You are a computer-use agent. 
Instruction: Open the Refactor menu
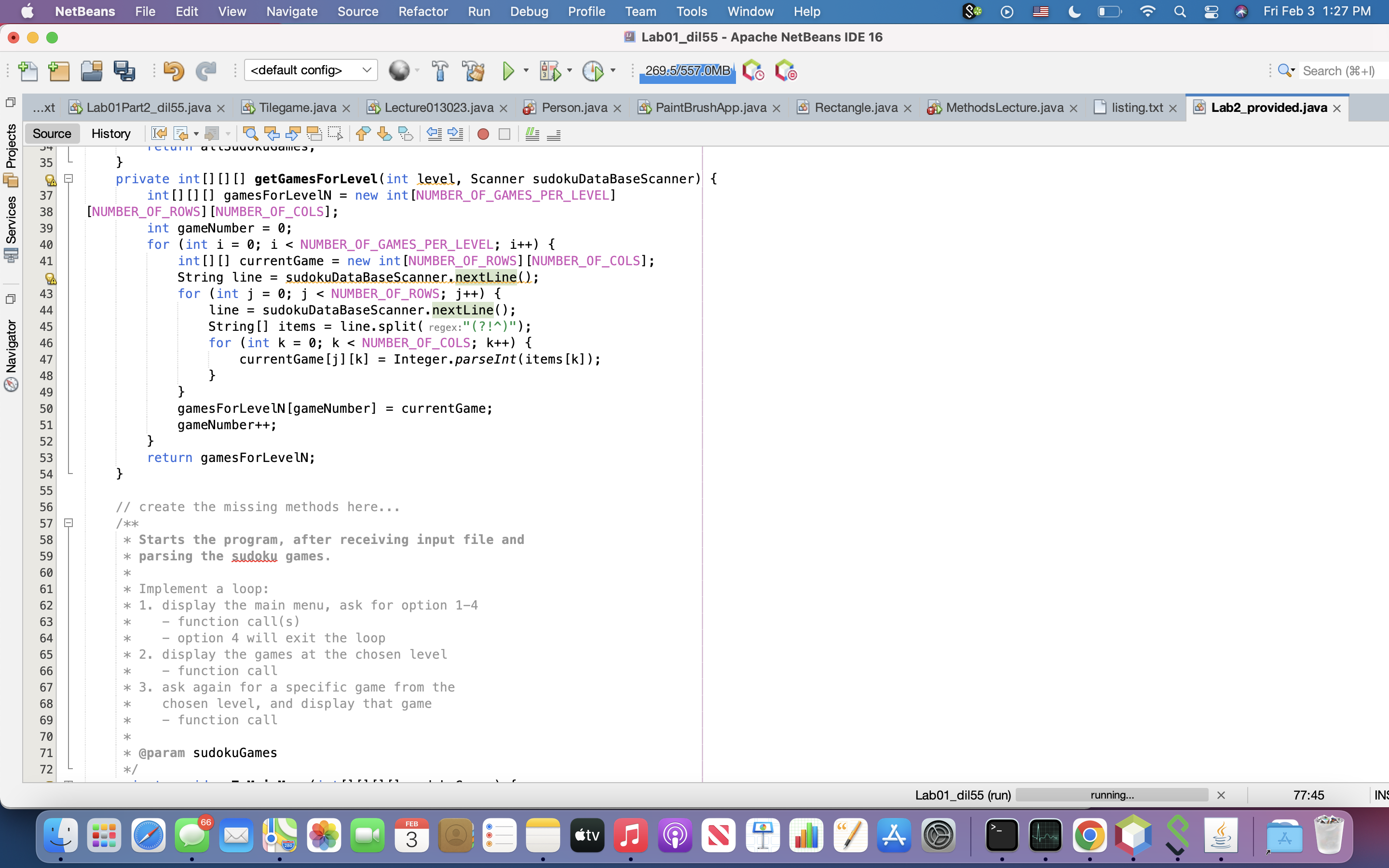[422, 11]
